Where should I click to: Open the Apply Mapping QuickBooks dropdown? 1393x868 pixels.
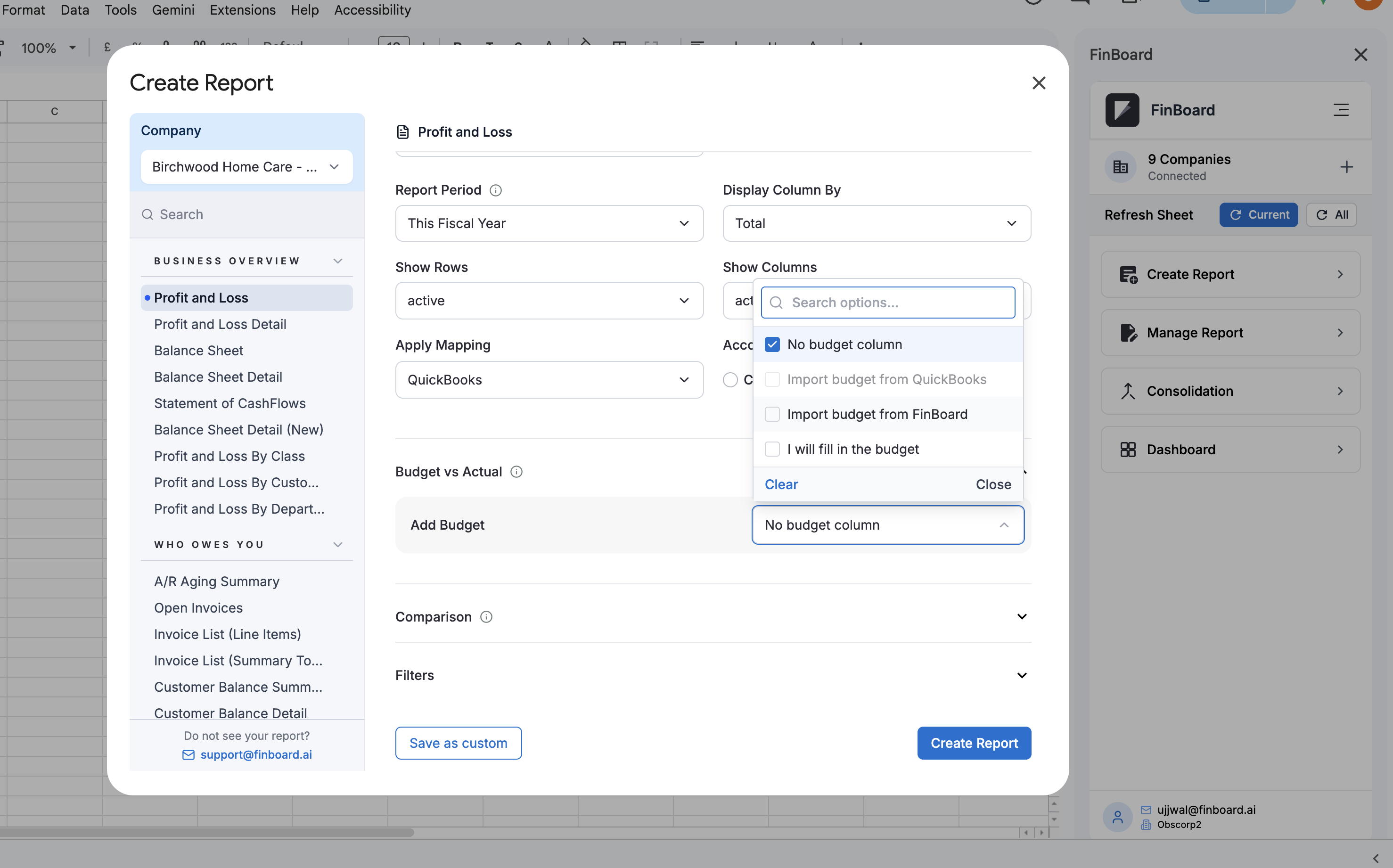click(x=549, y=380)
